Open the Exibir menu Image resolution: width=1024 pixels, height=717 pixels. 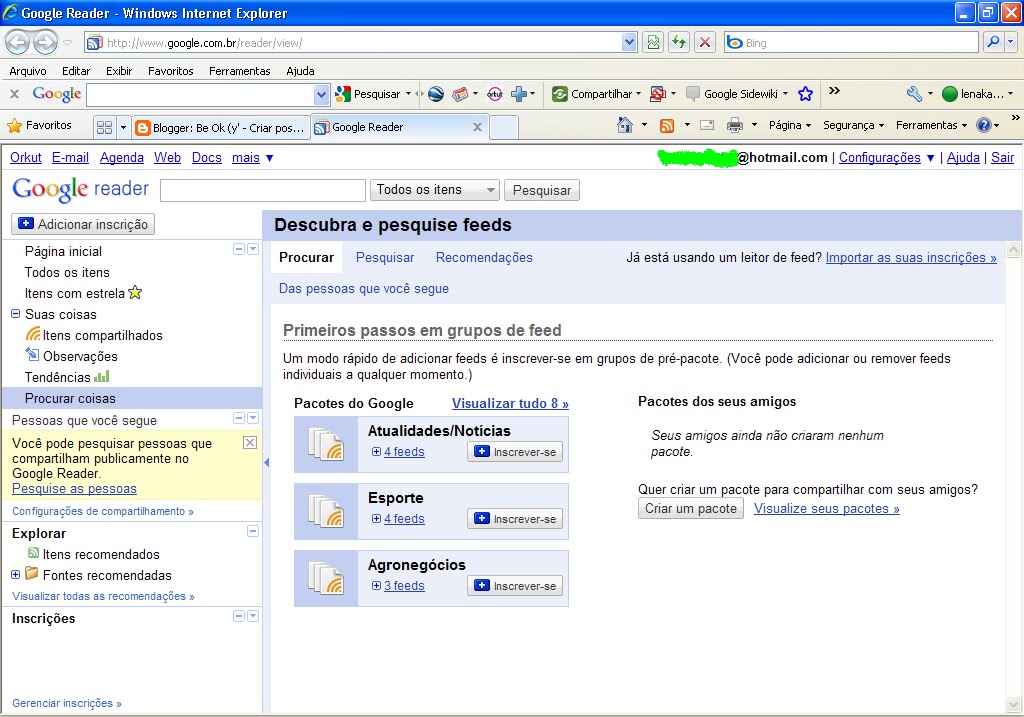[x=119, y=71]
